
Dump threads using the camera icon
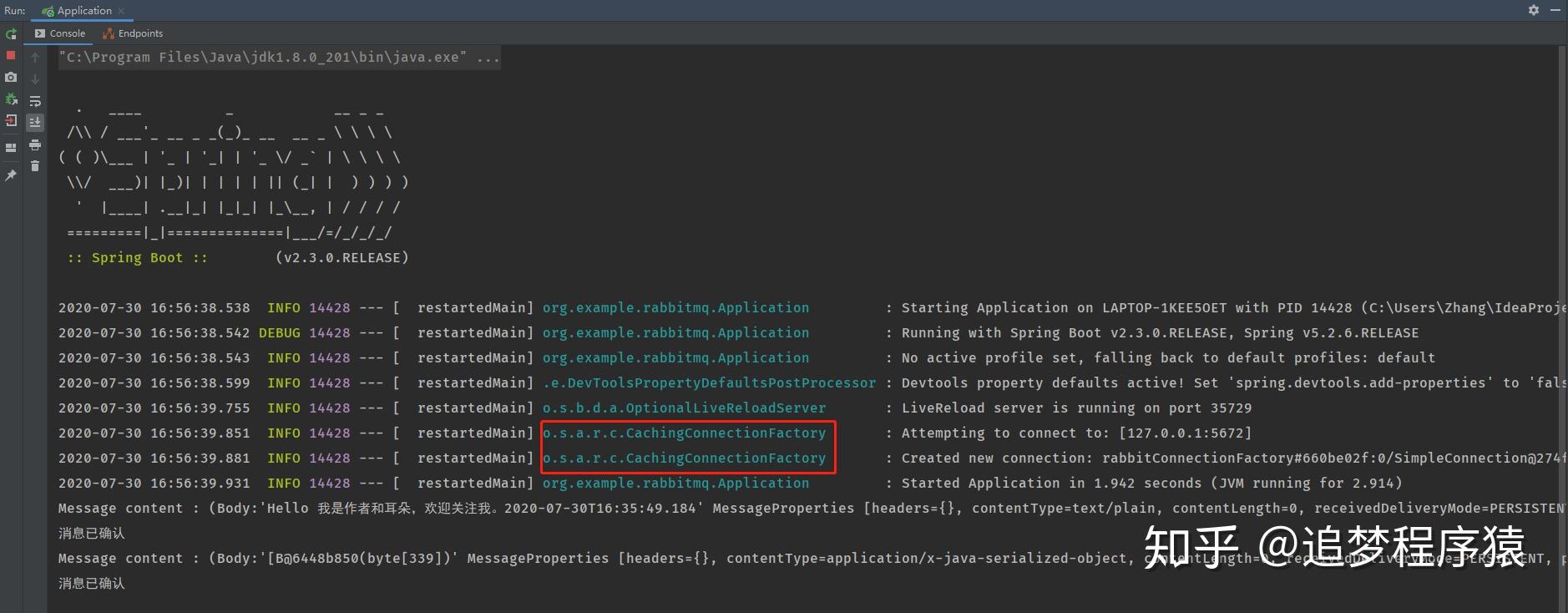pos(11,77)
